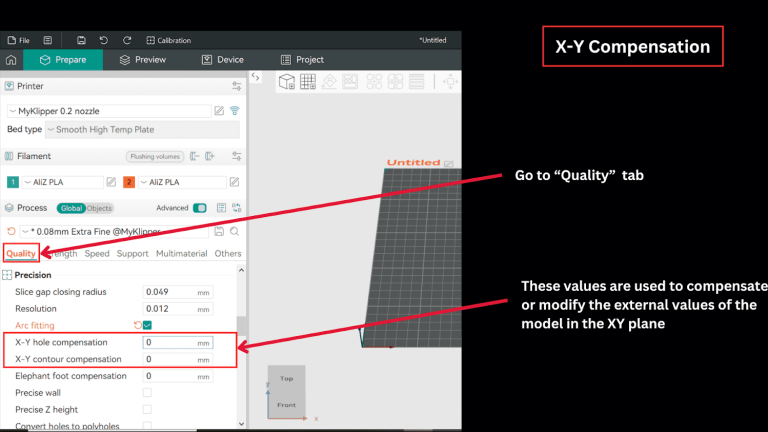Remove a filament slot icon
Viewport: 768px width, 432px height.
click(x=194, y=156)
